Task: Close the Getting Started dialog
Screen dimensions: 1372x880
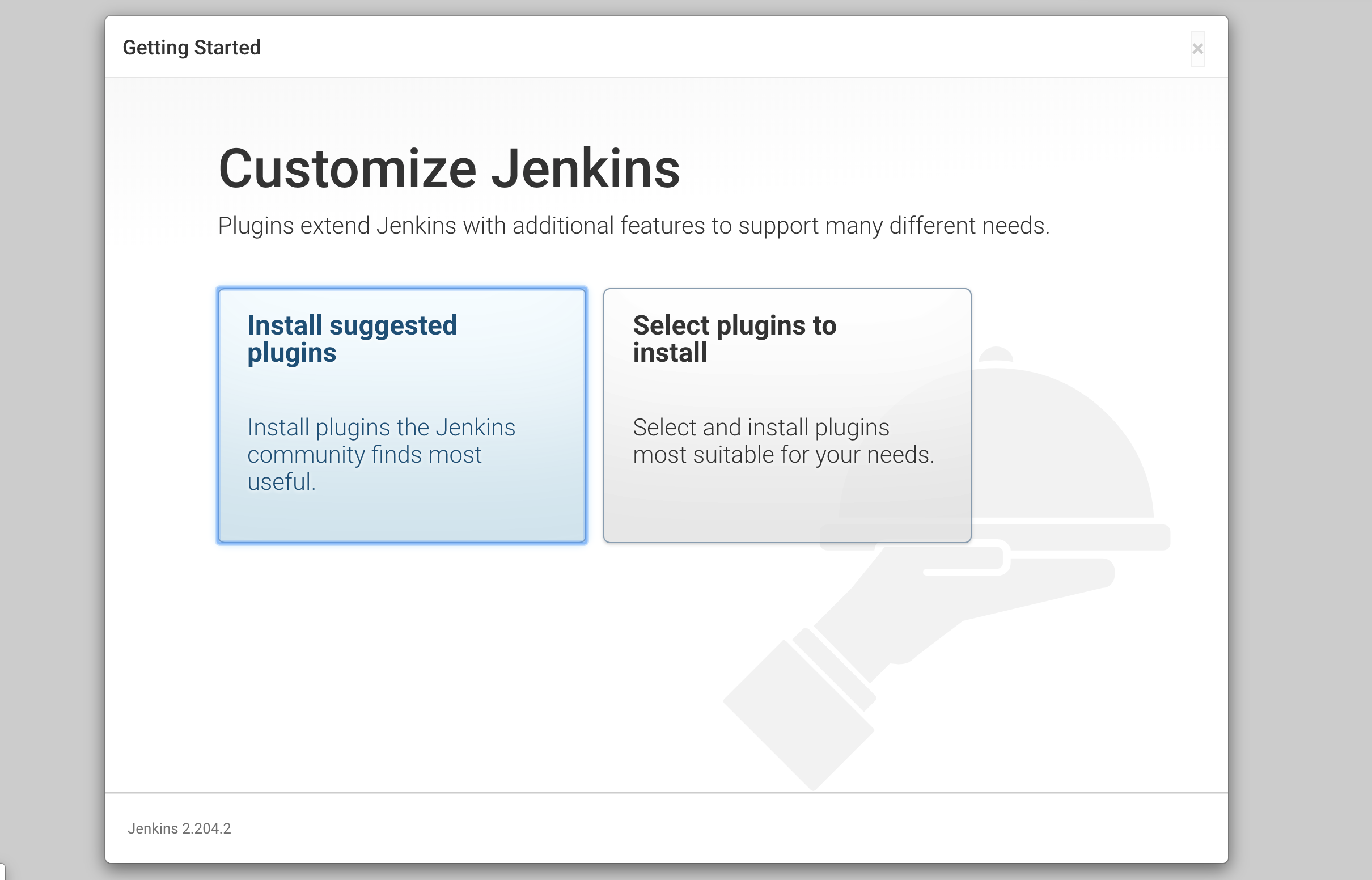Action: pos(1197,49)
